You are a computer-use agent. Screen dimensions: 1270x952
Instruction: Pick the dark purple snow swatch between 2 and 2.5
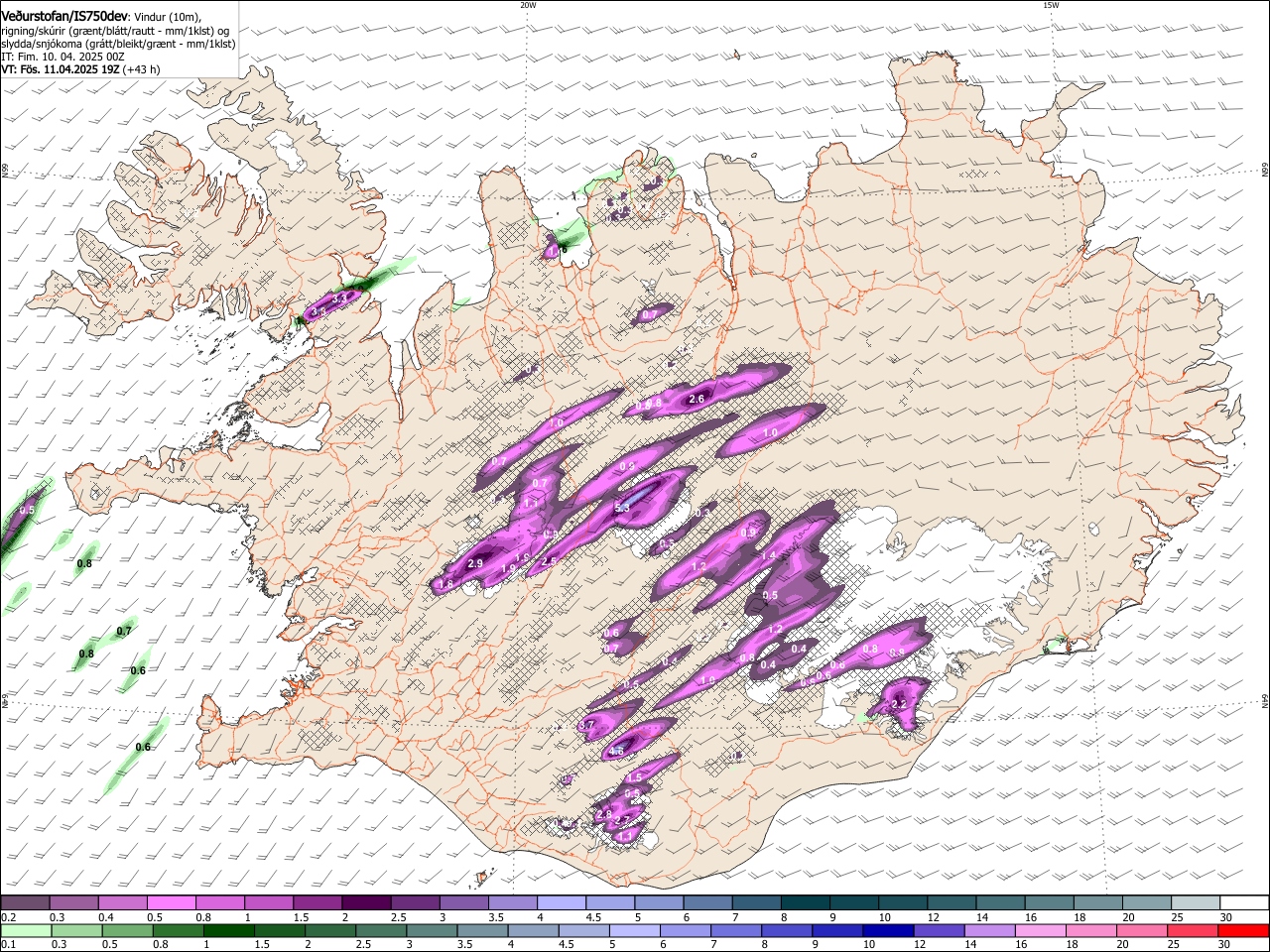(366, 903)
